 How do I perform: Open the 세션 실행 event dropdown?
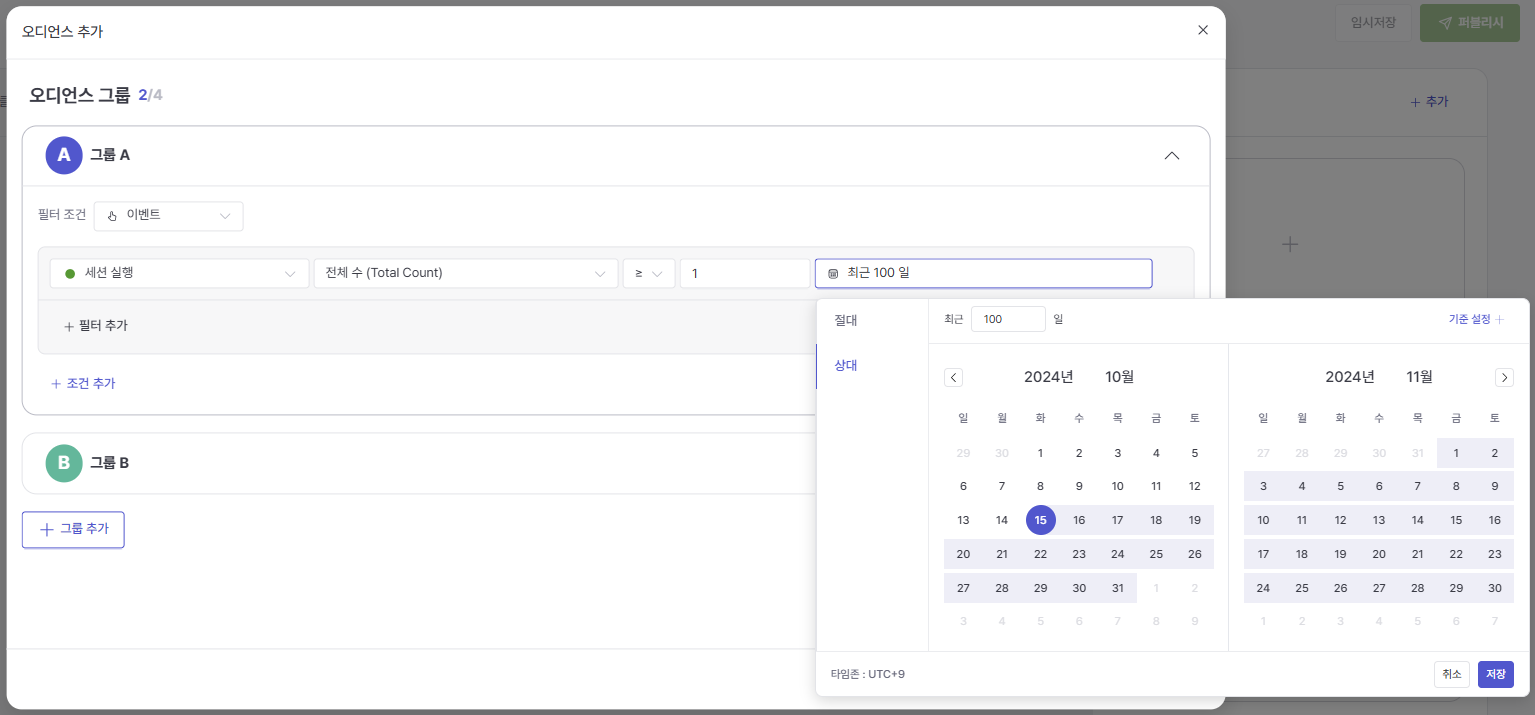(179, 273)
